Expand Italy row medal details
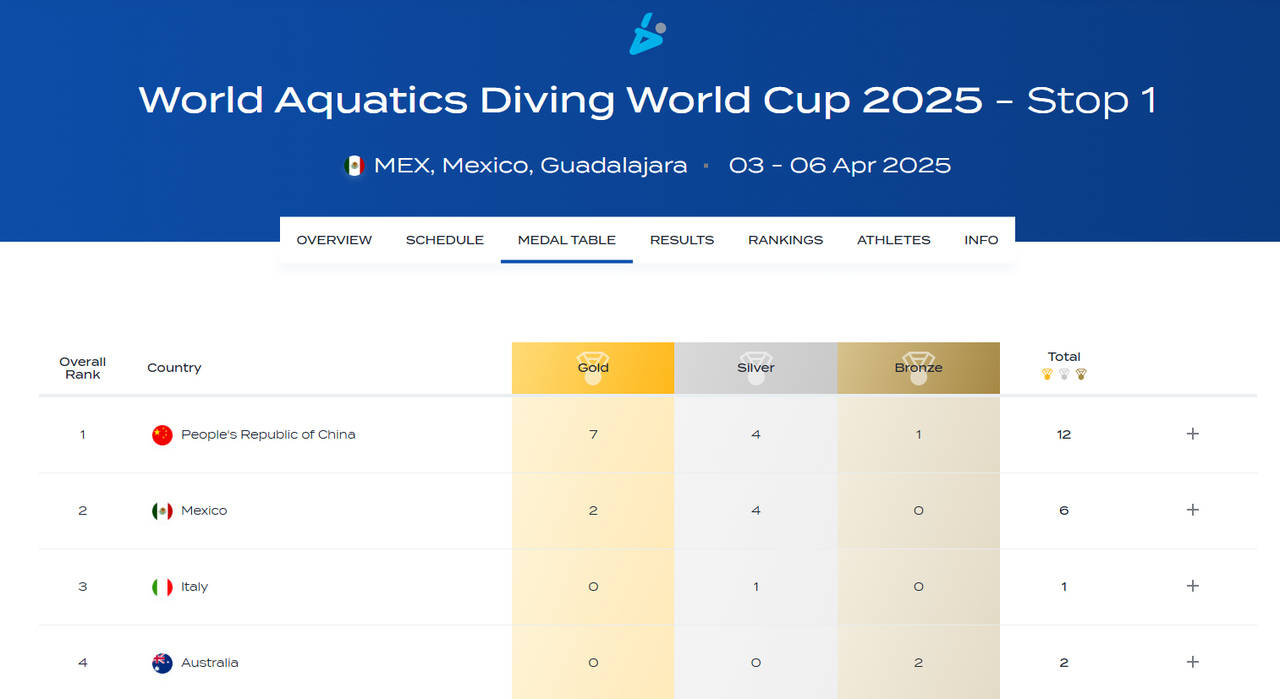Screen dimensions: 1280x699 pyautogui.click(x=1192, y=586)
